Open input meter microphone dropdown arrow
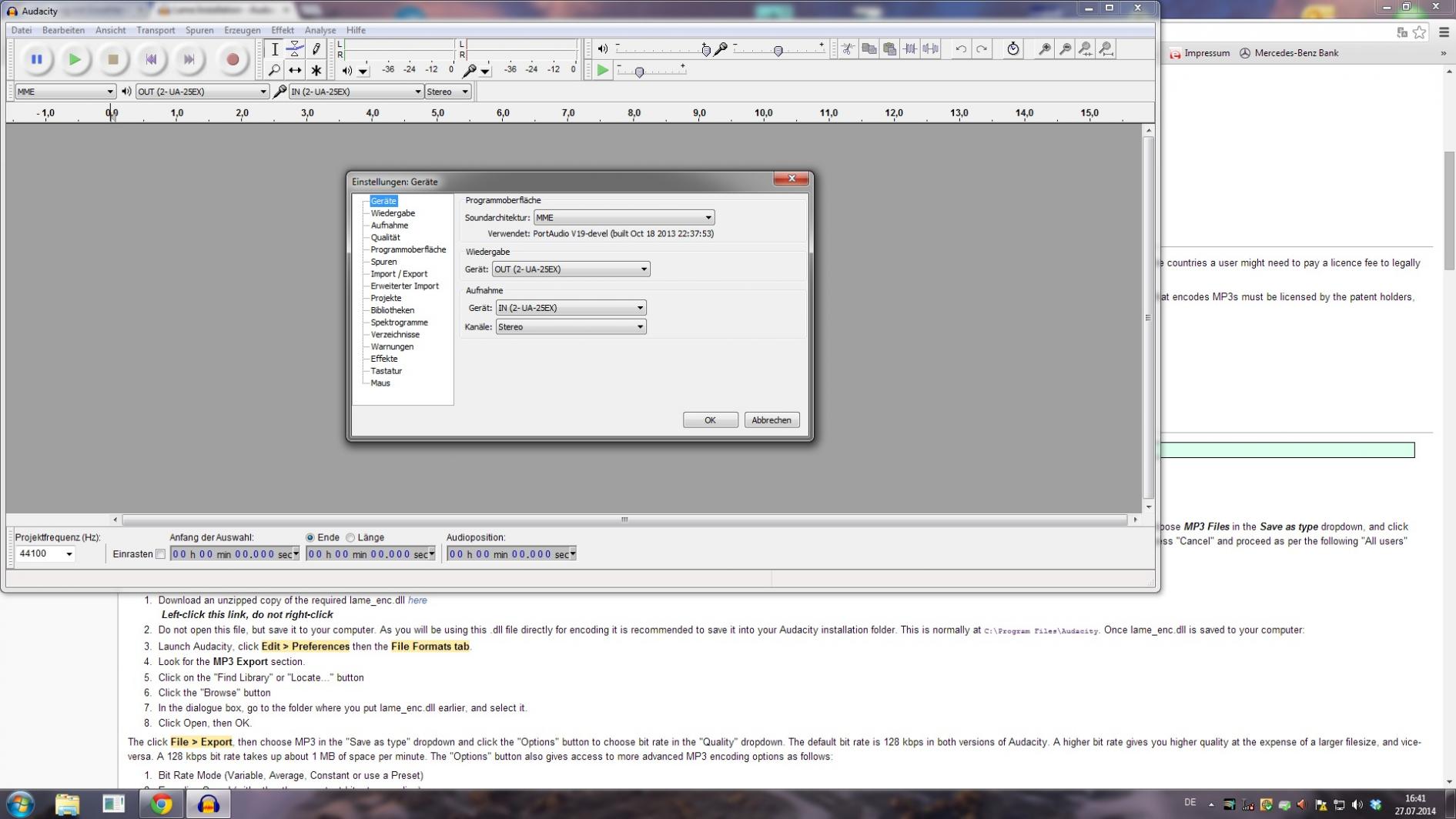Viewport: 1456px width, 819px height. tap(485, 71)
